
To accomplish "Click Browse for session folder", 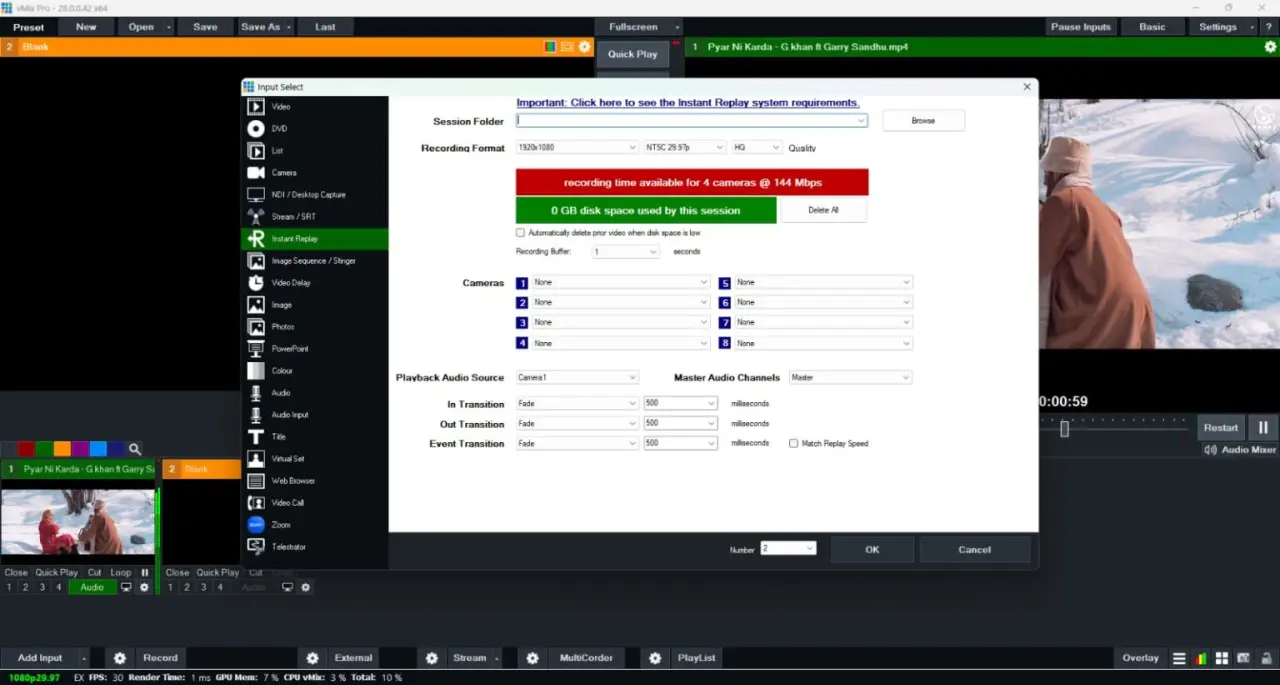I will point(923,120).
